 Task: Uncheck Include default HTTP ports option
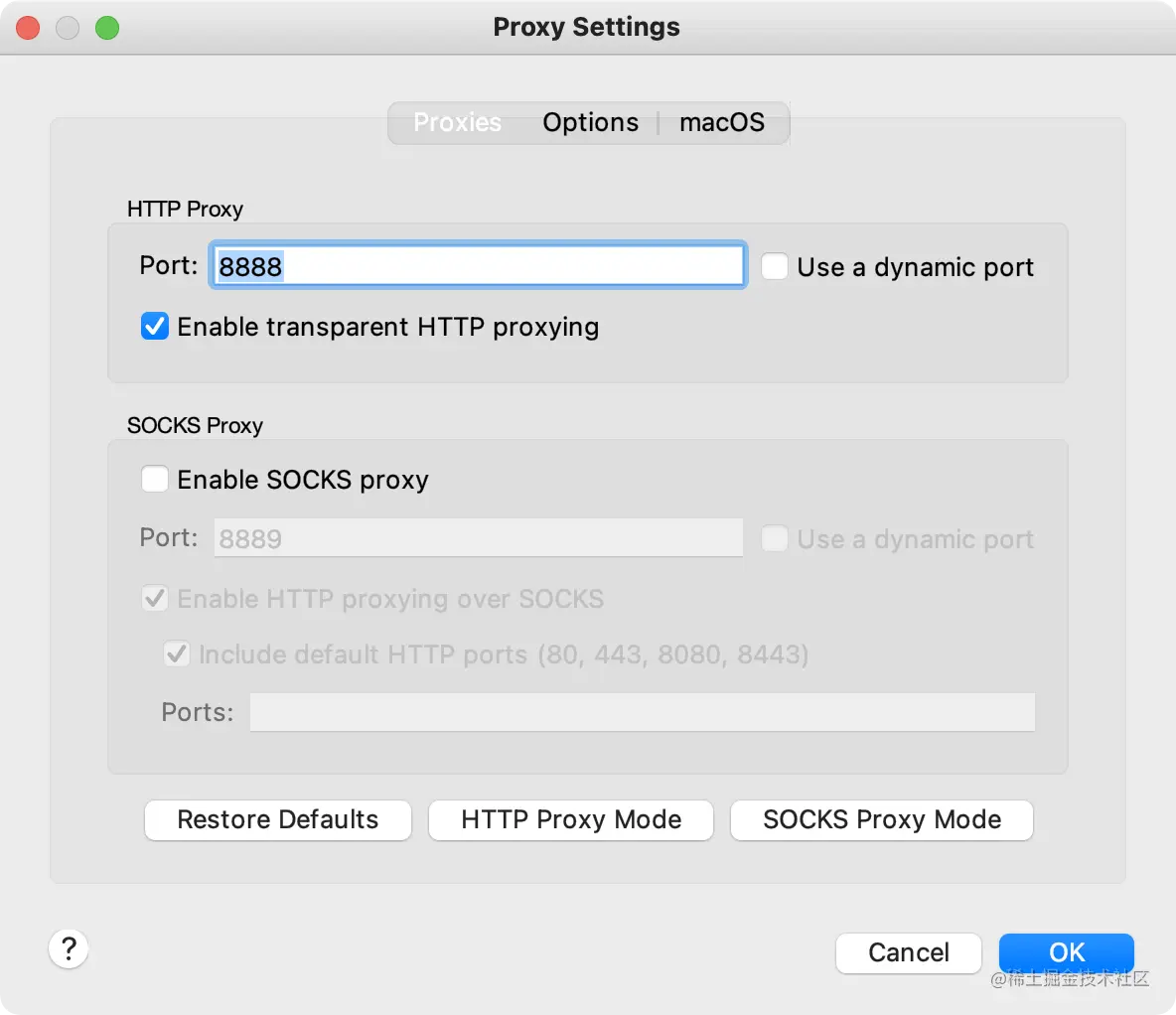(177, 653)
